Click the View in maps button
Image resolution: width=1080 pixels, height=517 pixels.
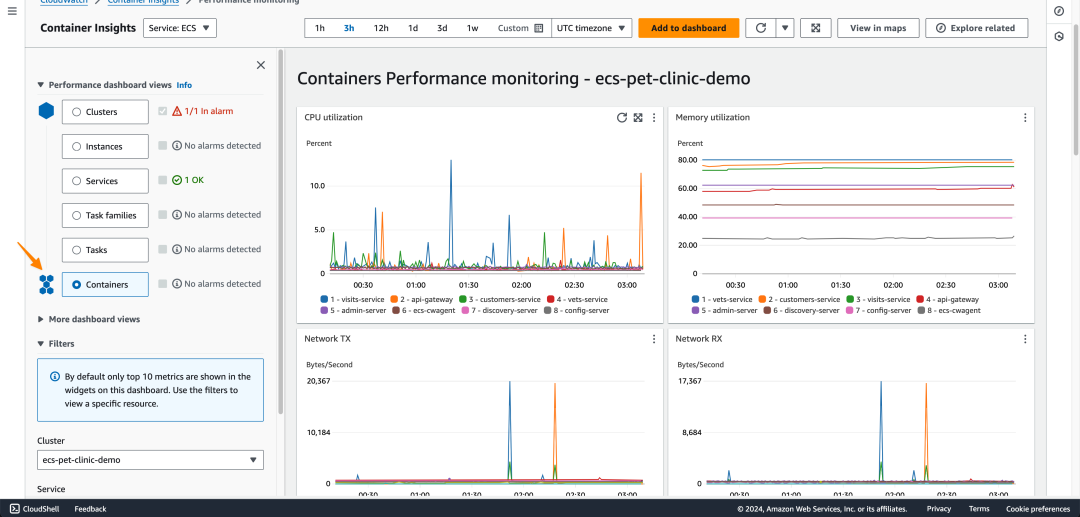pos(878,28)
